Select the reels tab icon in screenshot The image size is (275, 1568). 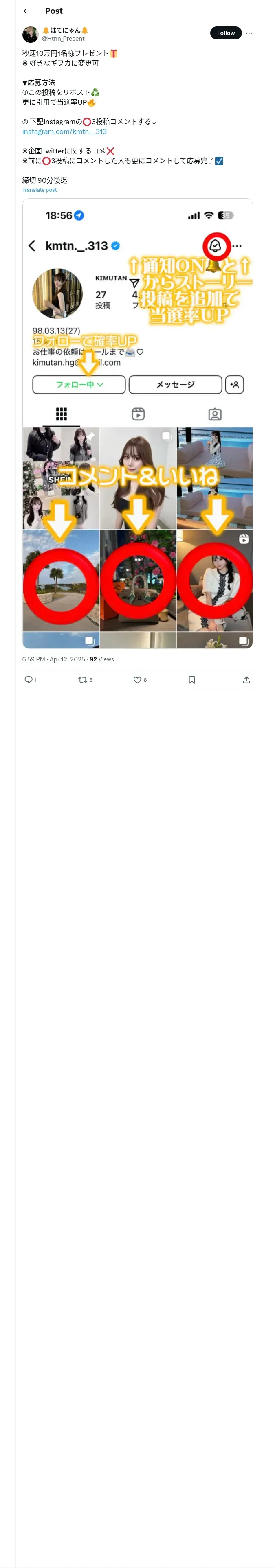(x=138, y=414)
